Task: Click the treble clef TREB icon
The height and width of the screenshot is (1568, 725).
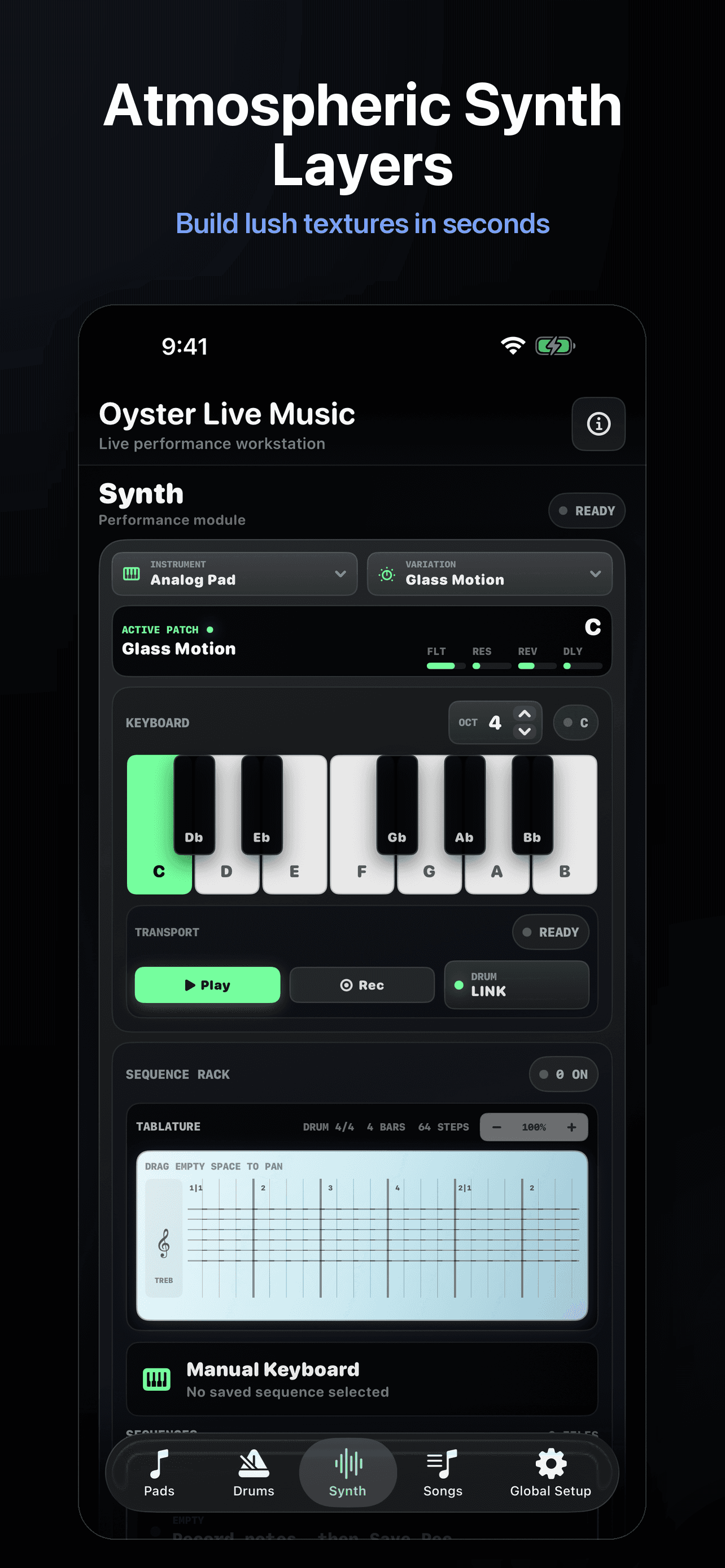Action: click(x=164, y=1243)
